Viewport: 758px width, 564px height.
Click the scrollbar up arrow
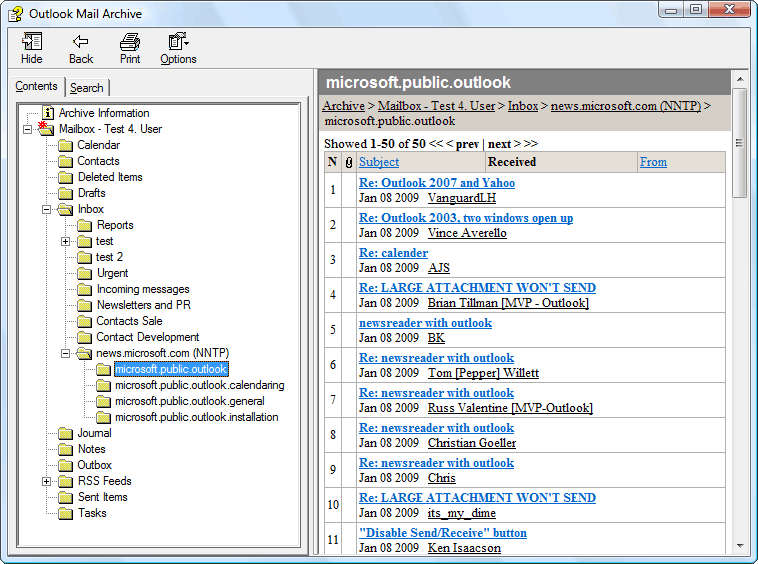point(740,78)
